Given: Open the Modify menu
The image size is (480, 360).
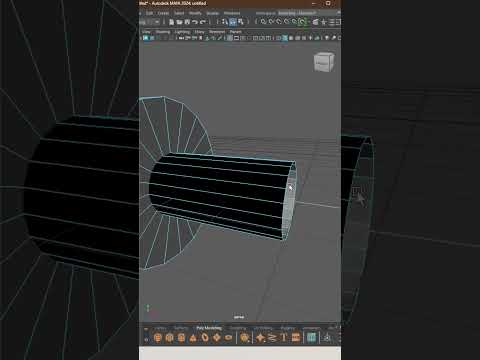Looking at the screenshot, I should [195, 13].
